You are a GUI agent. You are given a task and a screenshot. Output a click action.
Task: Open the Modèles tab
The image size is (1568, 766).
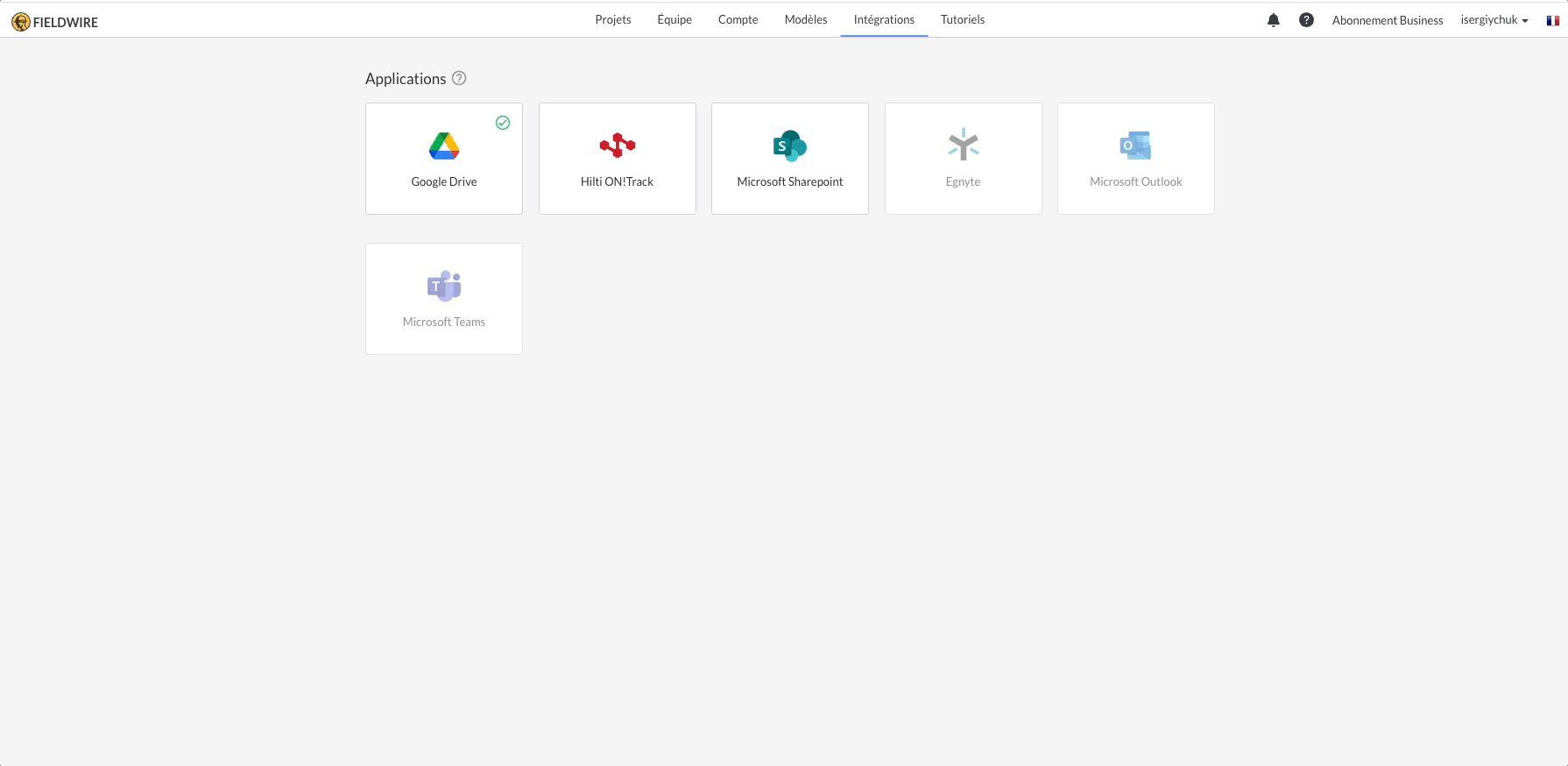806,19
